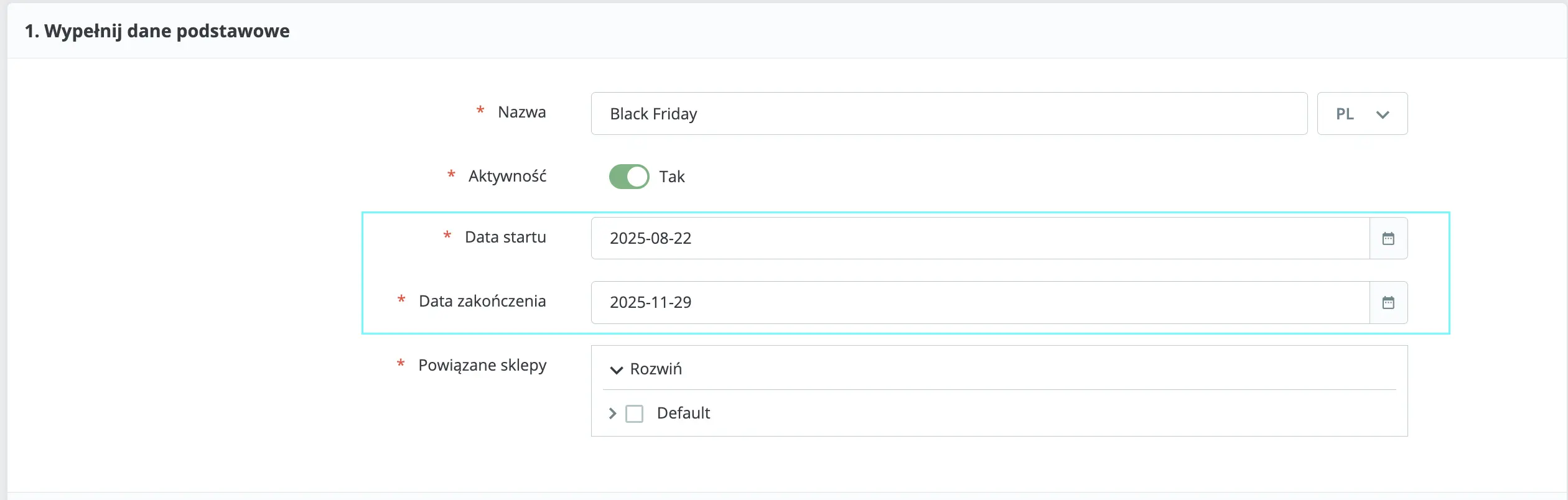Open the Data startu calendar picker
This screenshot has width=1568, height=500.
1388,238
